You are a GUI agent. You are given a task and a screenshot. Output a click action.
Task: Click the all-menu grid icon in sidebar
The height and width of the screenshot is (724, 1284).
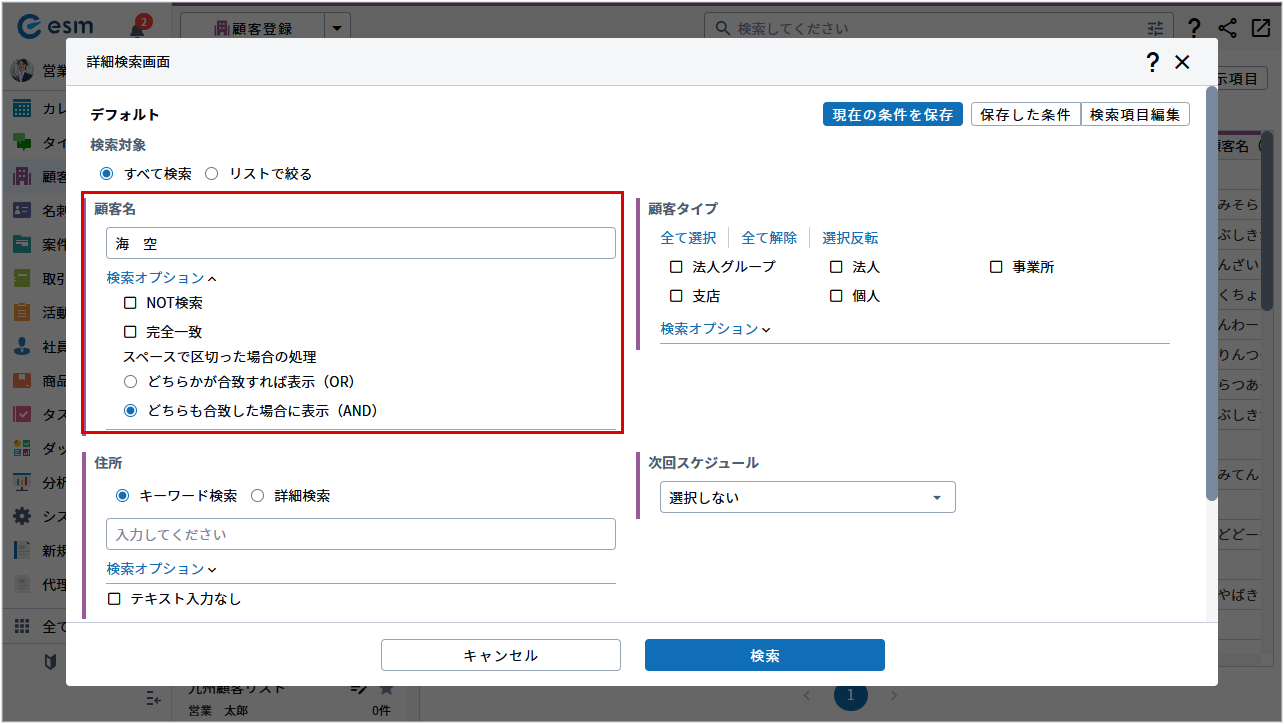tap(22, 627)
